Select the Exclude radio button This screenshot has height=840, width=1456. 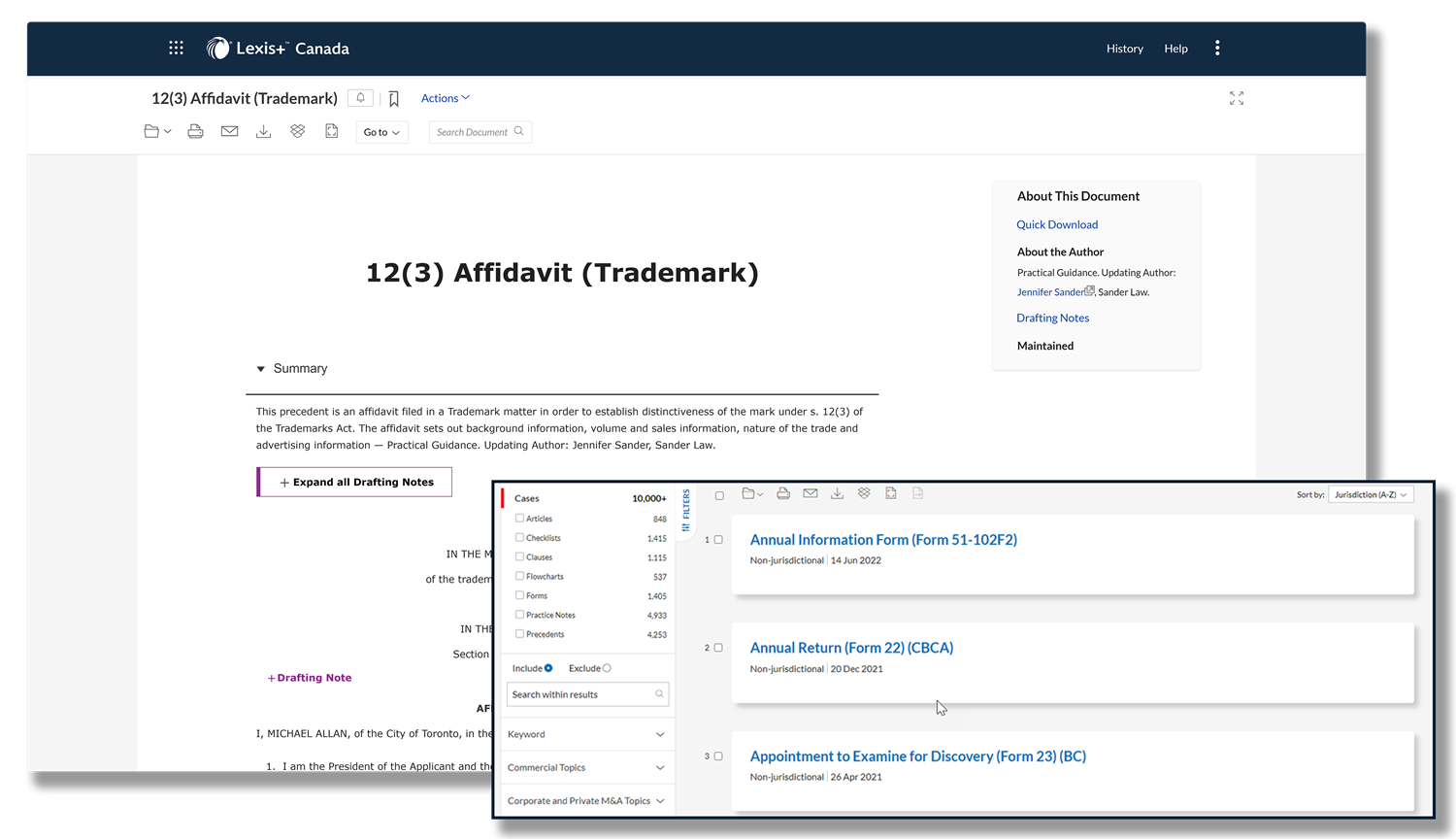607,668
